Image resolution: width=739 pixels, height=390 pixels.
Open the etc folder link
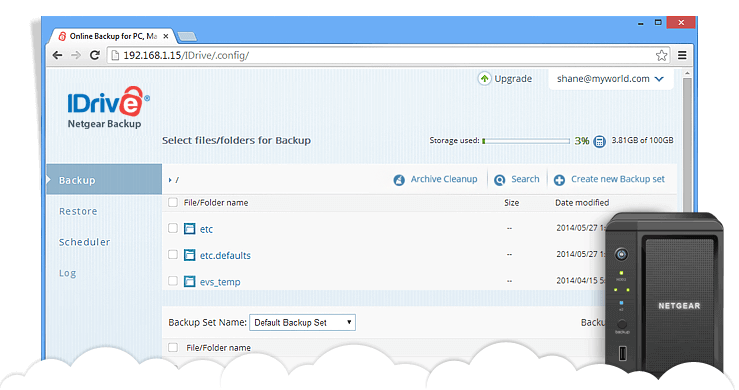pyautogui.click(x=206, y=229)
